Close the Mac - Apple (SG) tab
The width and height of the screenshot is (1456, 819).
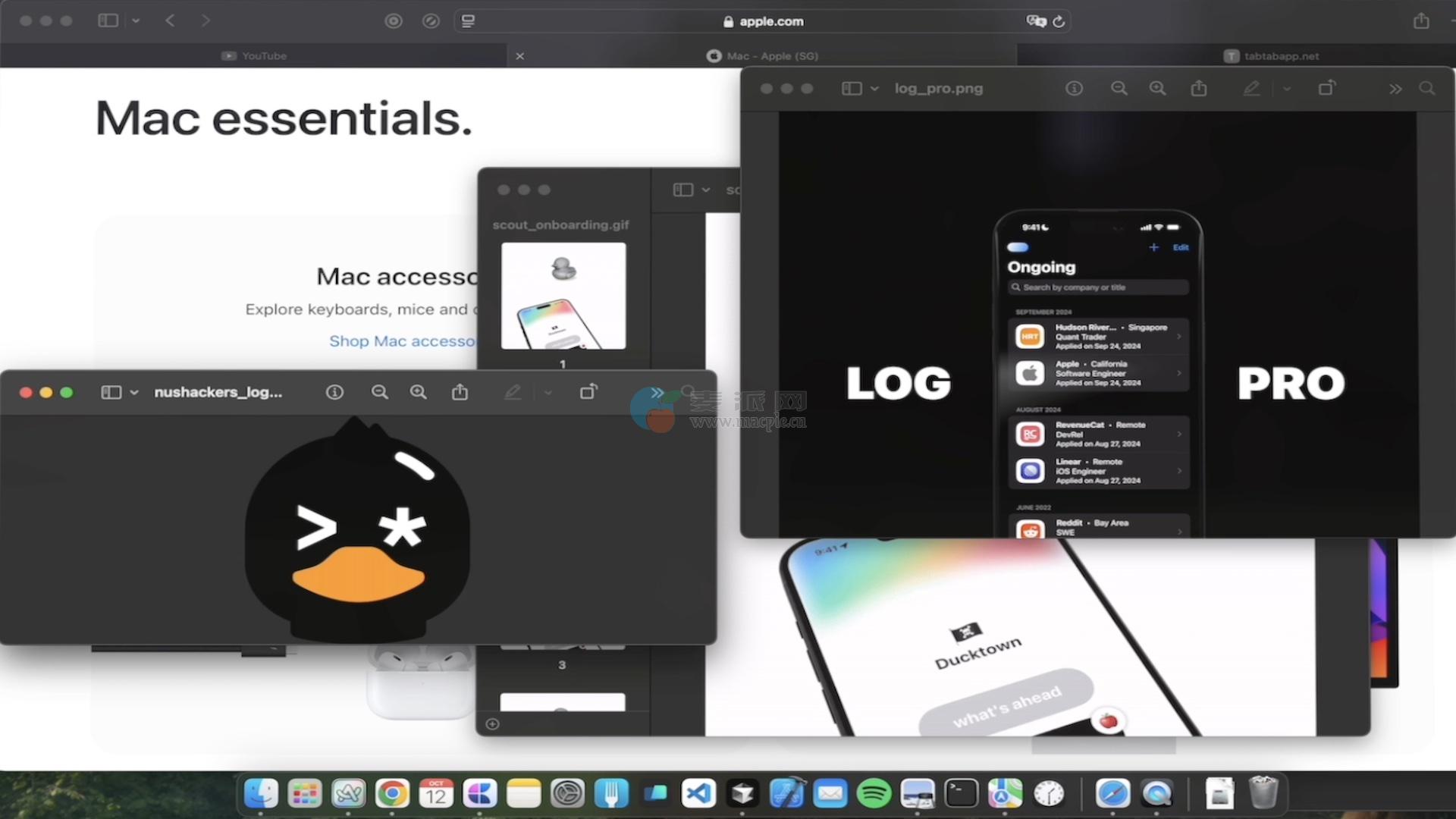tap(519, 56)
